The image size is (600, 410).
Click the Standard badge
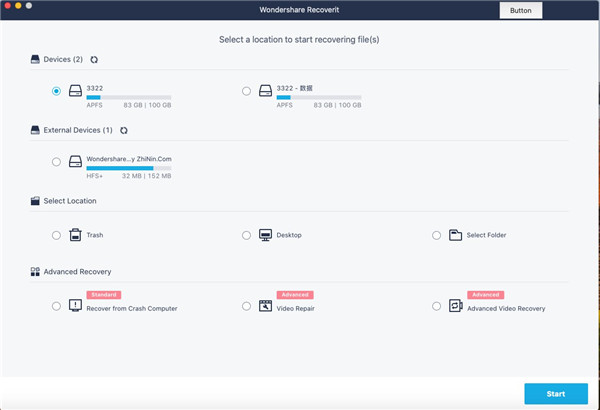tap(104, 295)
